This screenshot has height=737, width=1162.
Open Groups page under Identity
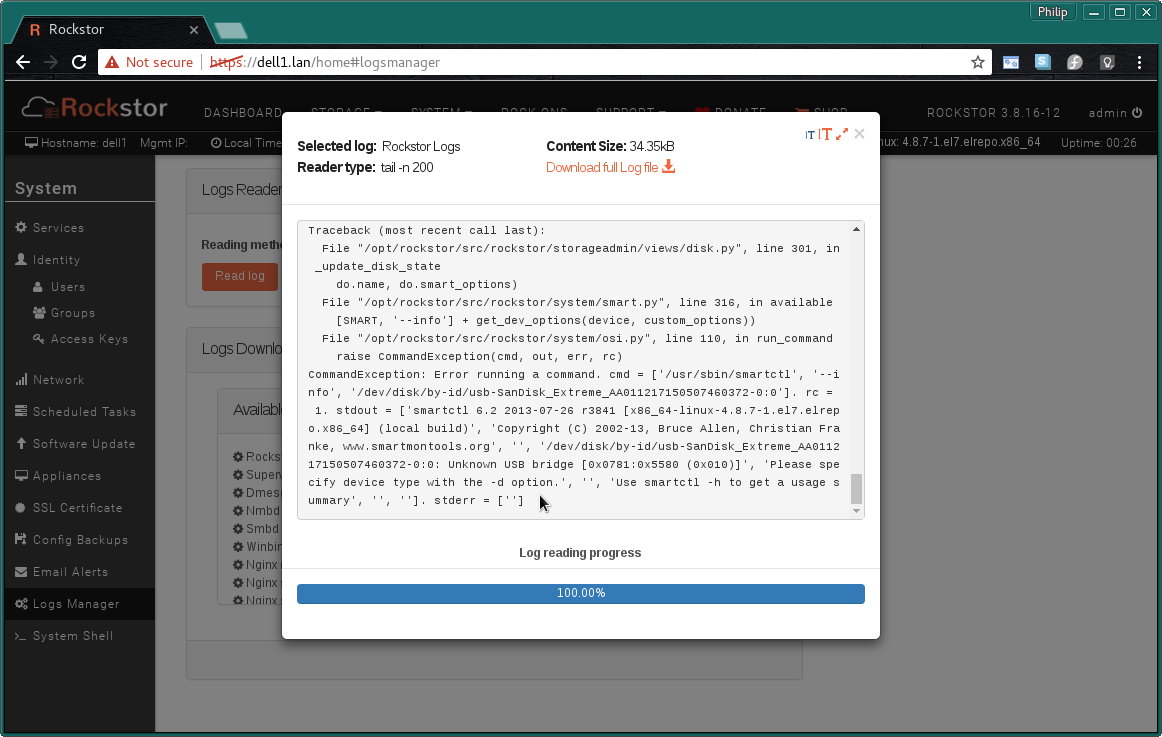click(x=64, y=313)
